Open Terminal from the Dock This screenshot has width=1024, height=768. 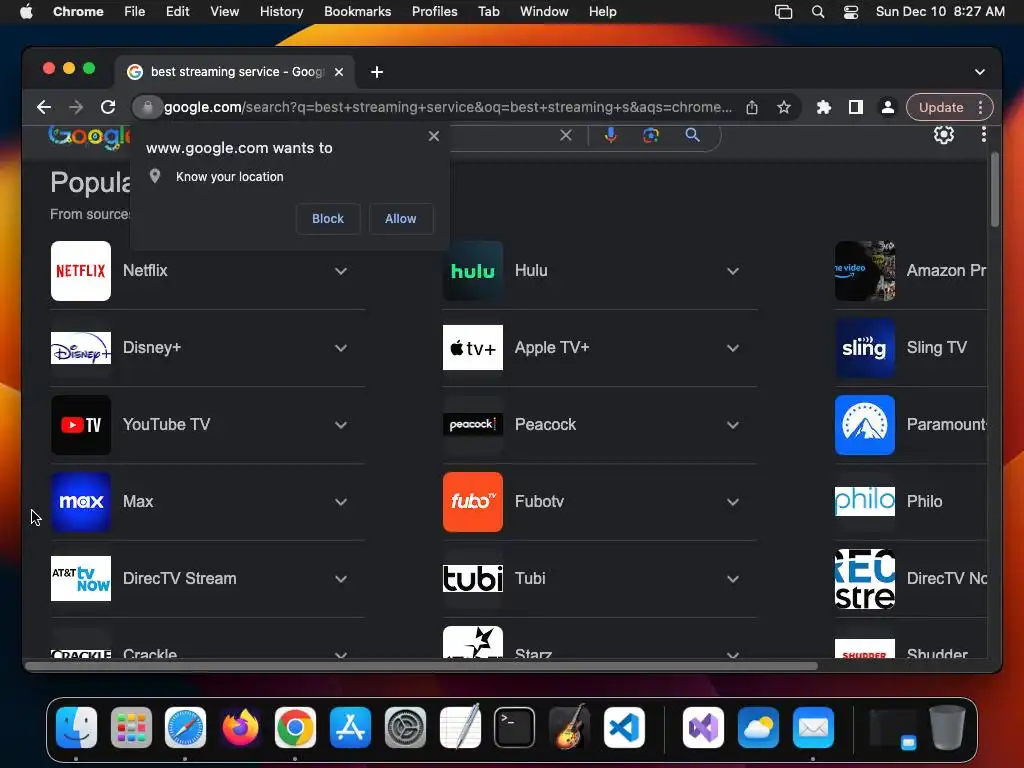click(x=514, y=727)
